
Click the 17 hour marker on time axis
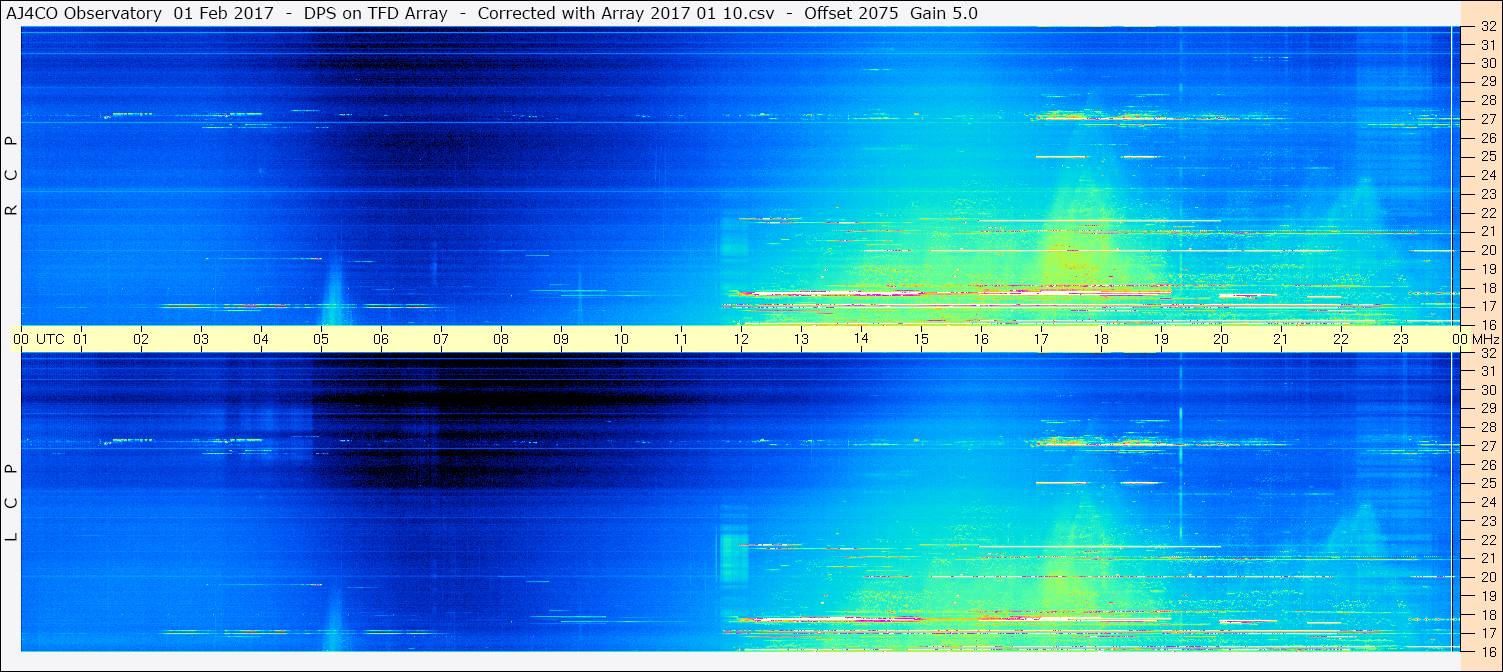point(1041,339)
